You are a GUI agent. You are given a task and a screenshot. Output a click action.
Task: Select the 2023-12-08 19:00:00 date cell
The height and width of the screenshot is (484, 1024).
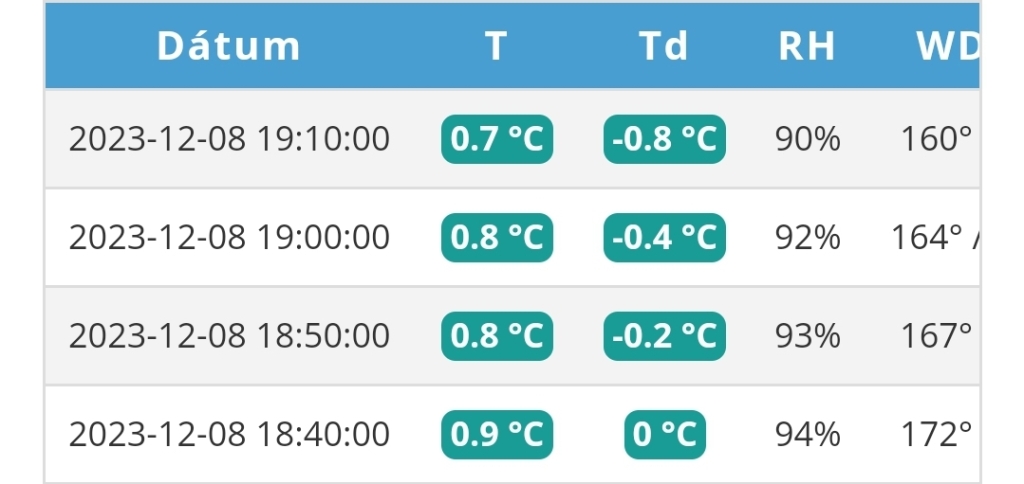229,237
